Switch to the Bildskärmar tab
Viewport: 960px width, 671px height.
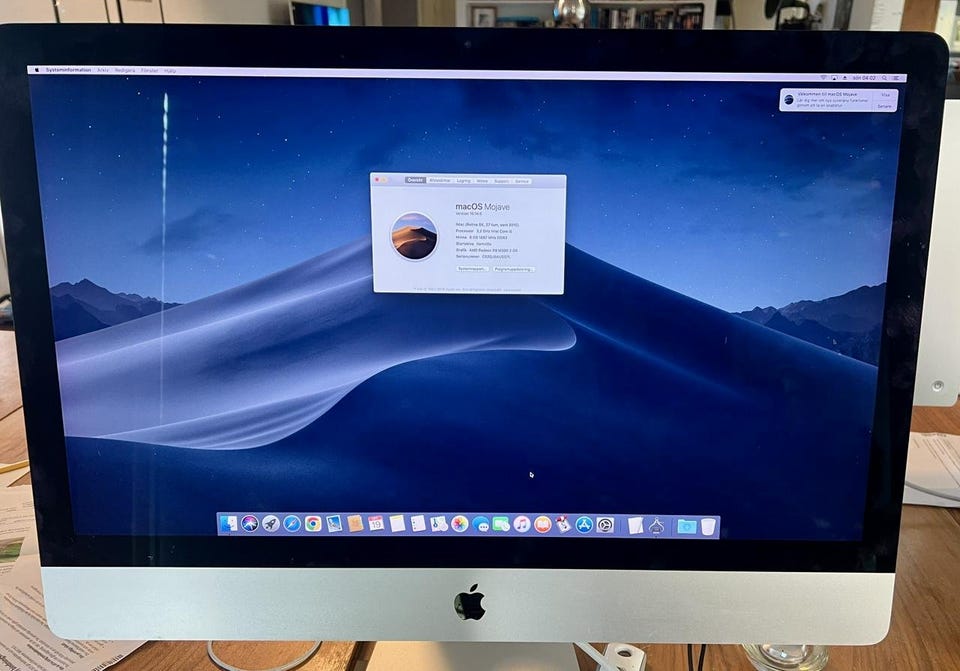click(x=440, y=181)
